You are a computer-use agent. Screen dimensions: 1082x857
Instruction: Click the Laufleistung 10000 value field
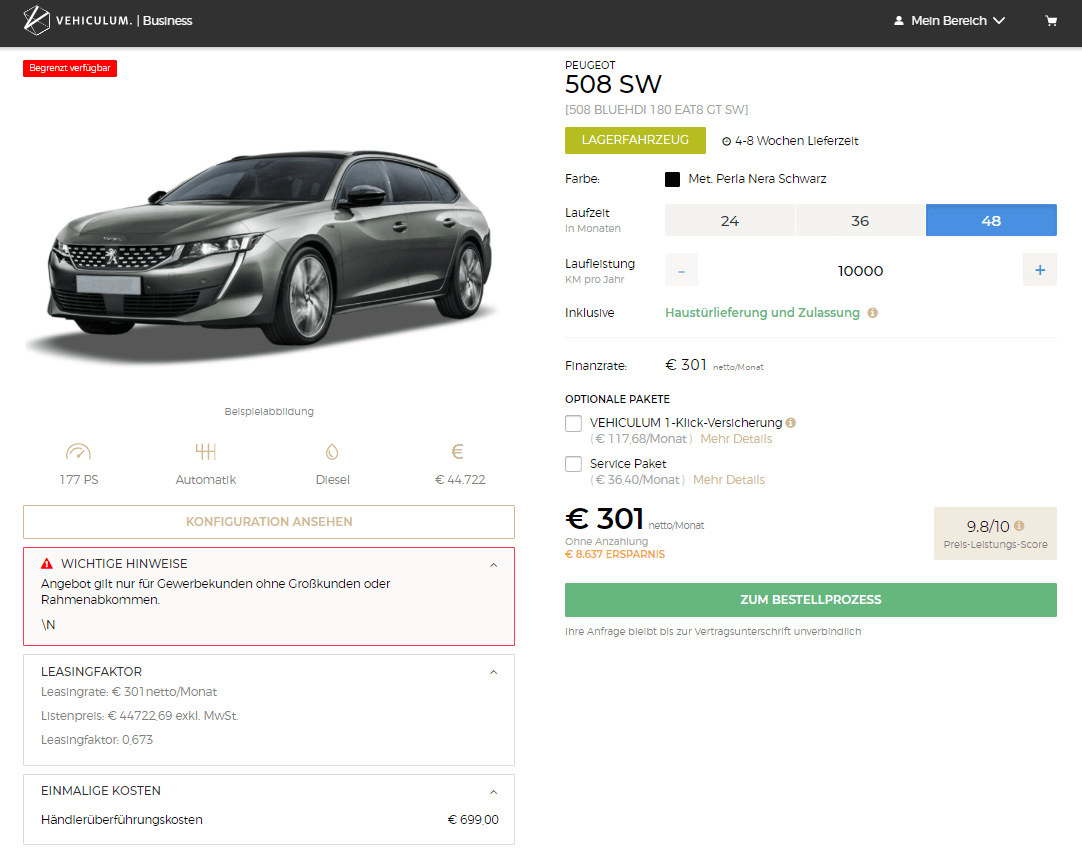(x=860, y=270)
